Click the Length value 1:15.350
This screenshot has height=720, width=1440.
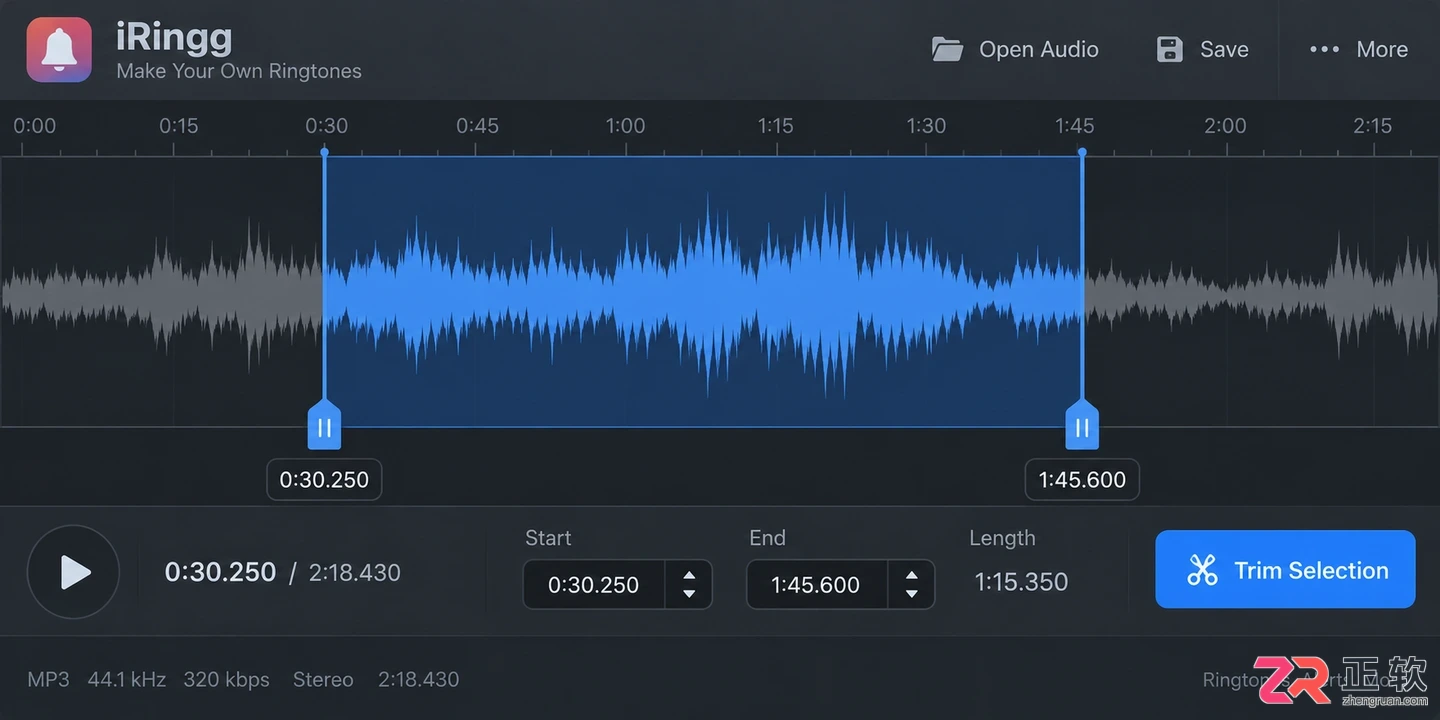pyautogui.click(x=1021, y=582)
